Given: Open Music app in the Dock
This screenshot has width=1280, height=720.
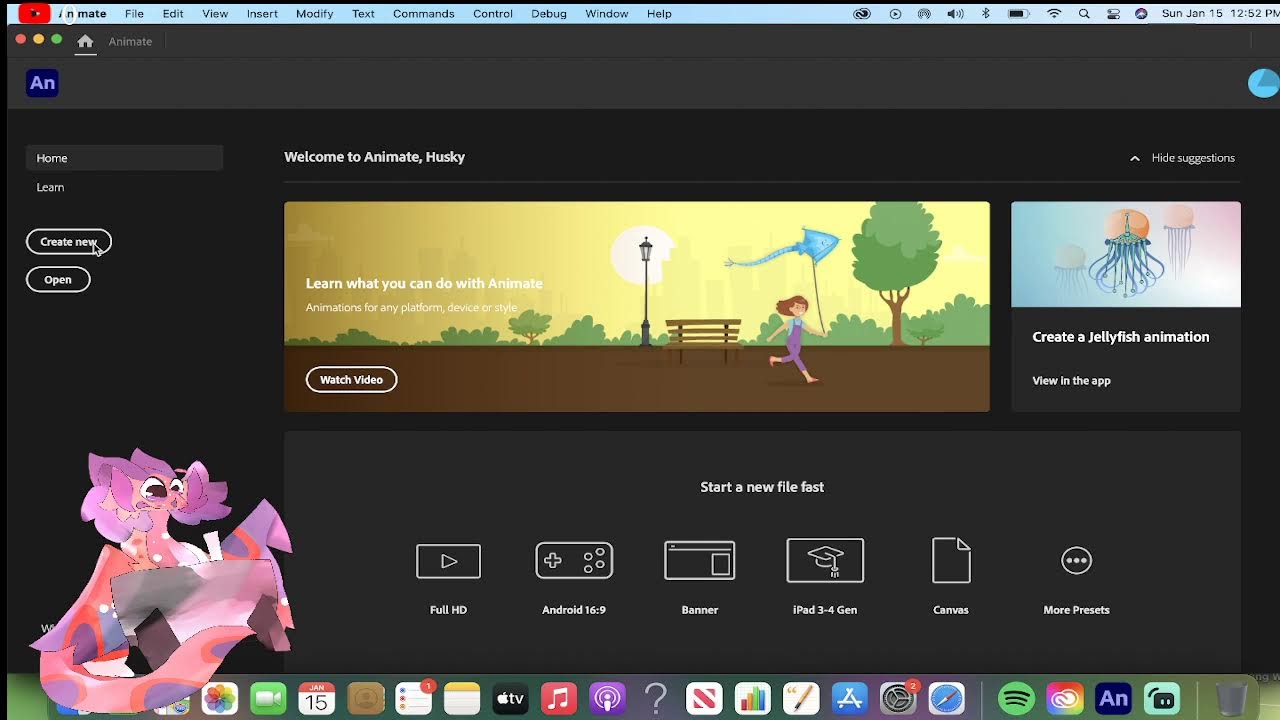Looking at the screenshot, I should coord(559,698).
